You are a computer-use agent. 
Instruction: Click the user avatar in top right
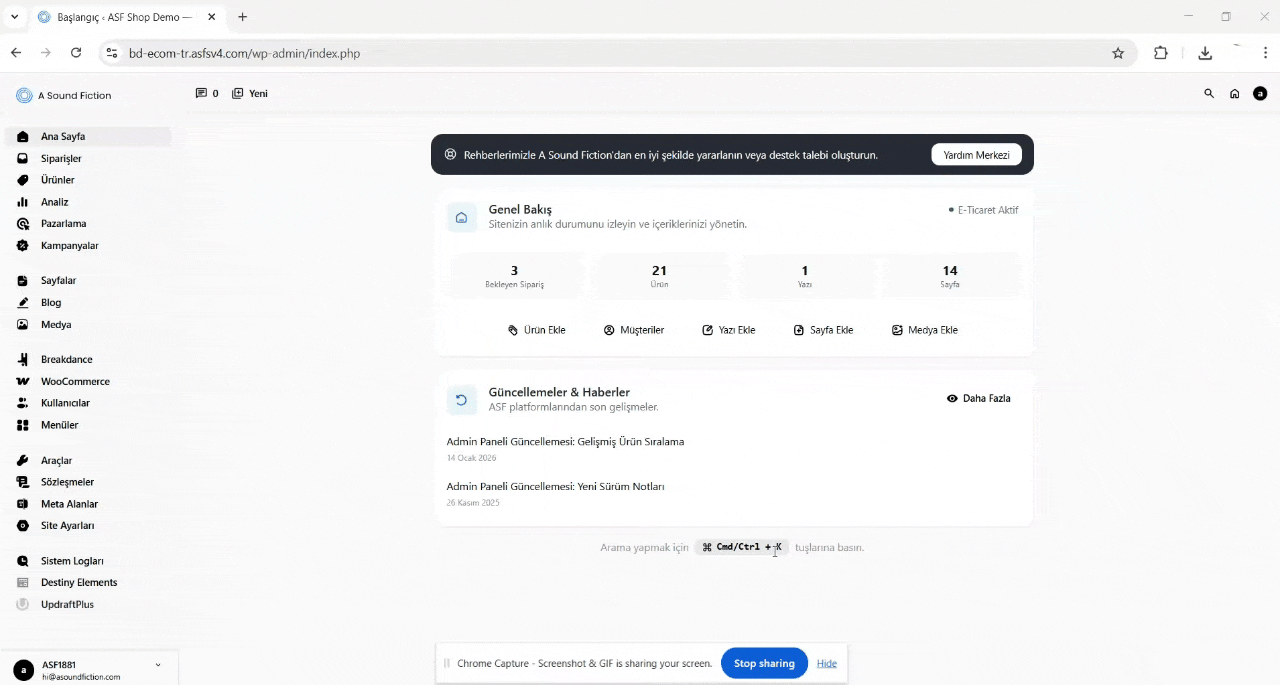pyautogui.click(x=1260, y=93)
